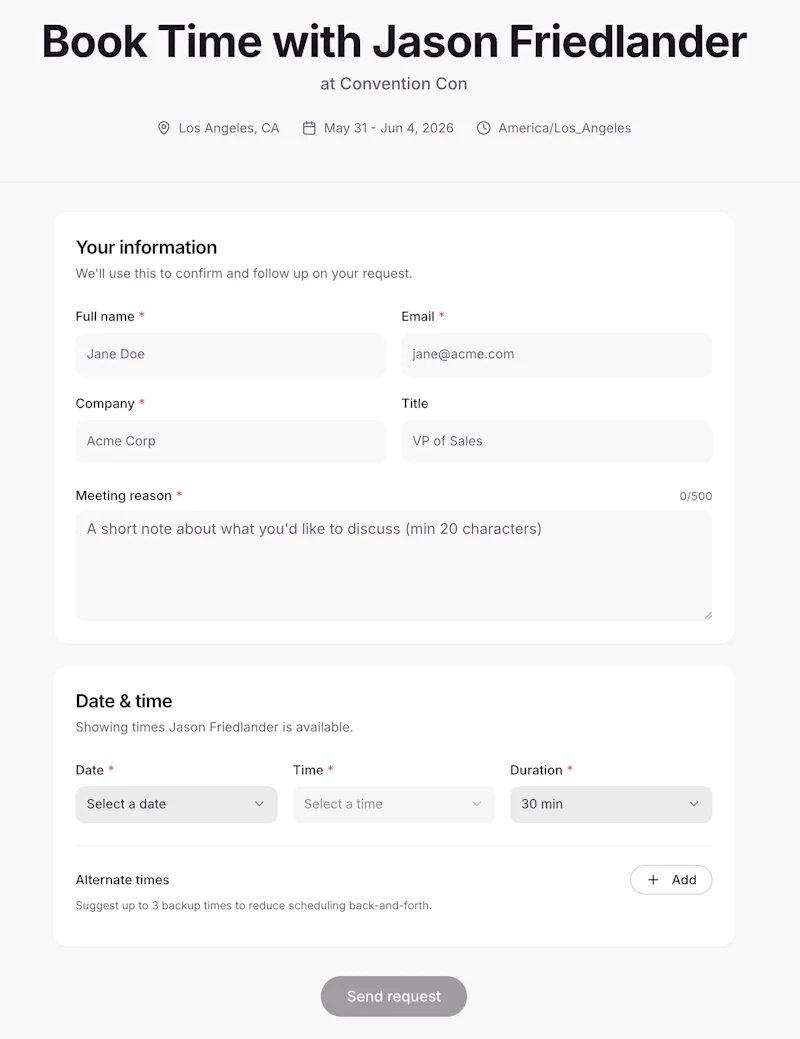This screenshot has height=1039, width=800.
Task: Click the location pin icon near Los Angeles
Action: (x=164, y=128)
